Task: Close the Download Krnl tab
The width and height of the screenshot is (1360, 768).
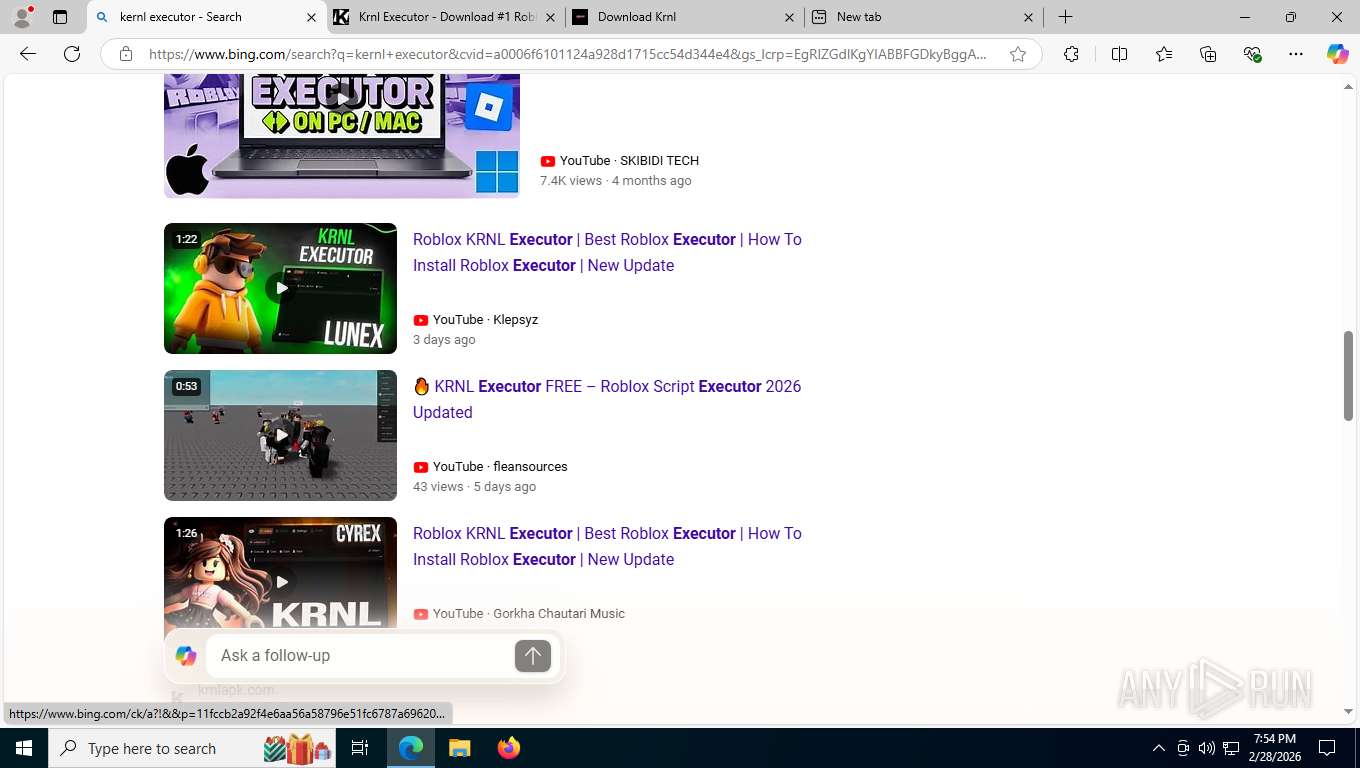Action: pyautogui.click(x=790, y=17)
